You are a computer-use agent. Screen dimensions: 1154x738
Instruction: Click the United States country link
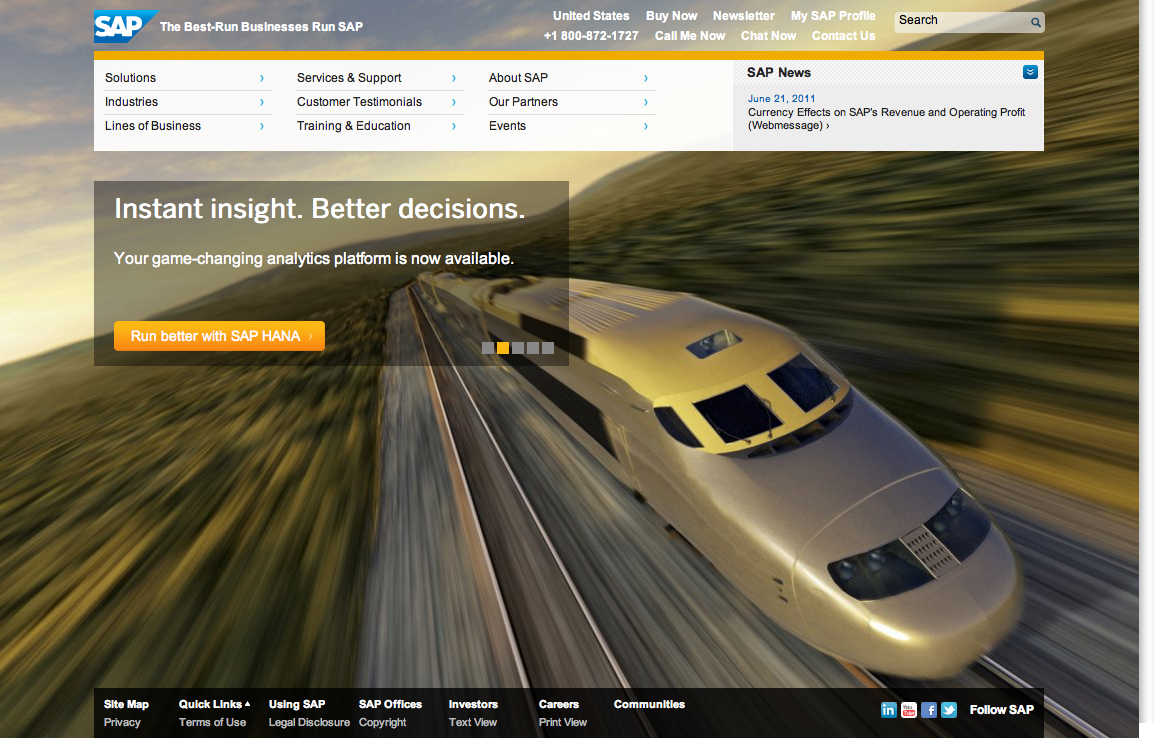591,15
